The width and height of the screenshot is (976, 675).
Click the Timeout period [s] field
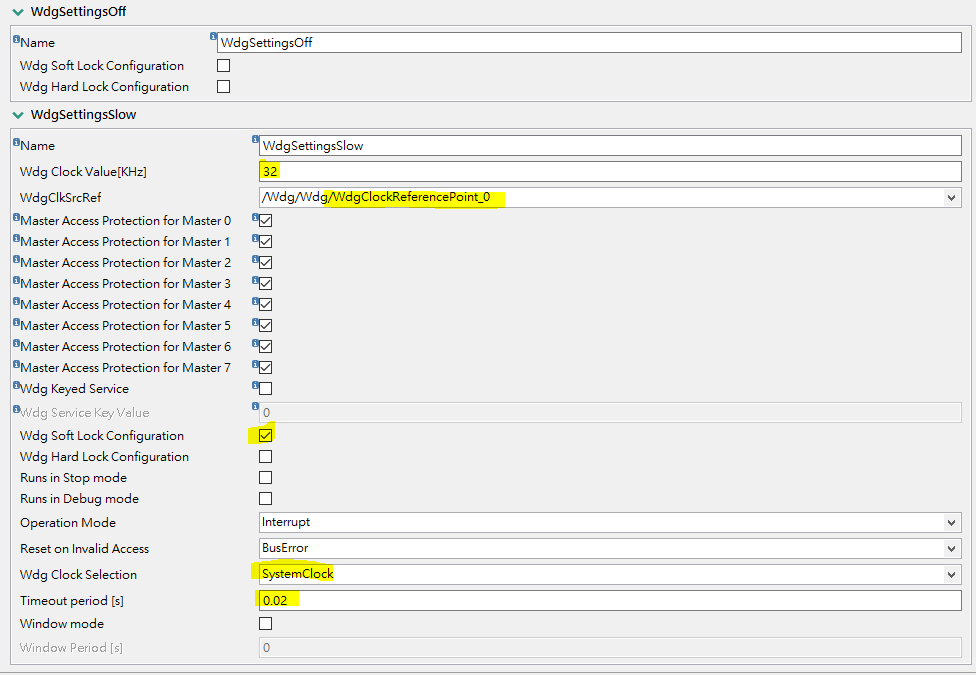(610, 600)
